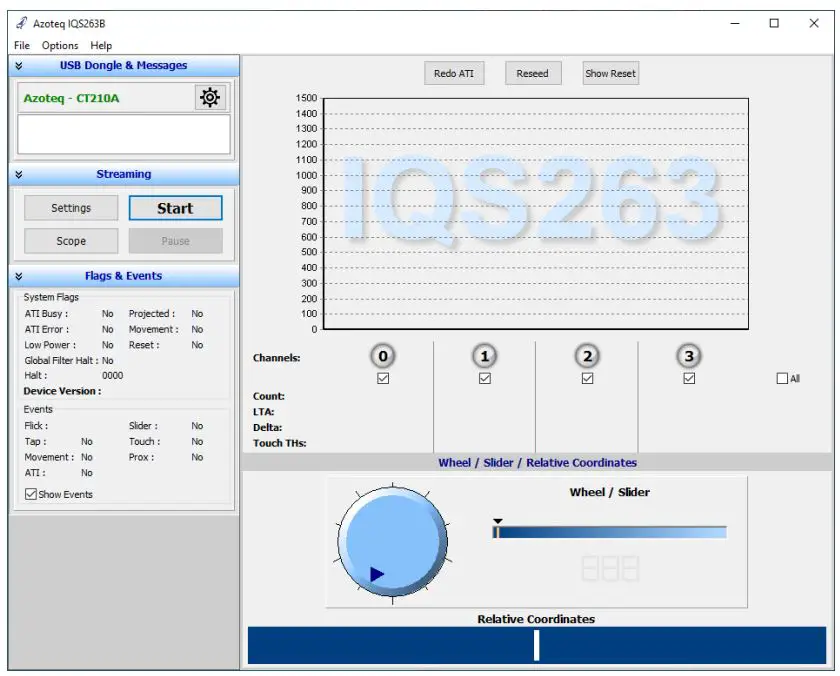The image size is (840, 676).
Task: Uncheck channel 1 checkbox
Action: tap(484, 378)
